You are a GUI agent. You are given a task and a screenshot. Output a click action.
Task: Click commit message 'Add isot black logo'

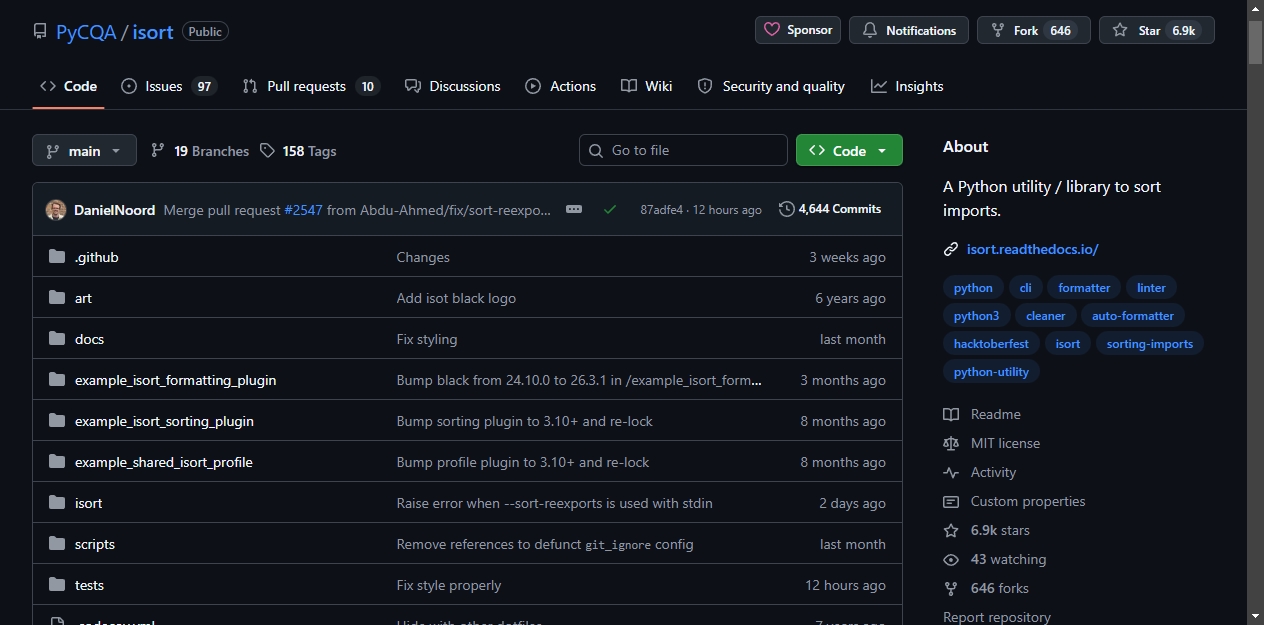click(456, 298)
